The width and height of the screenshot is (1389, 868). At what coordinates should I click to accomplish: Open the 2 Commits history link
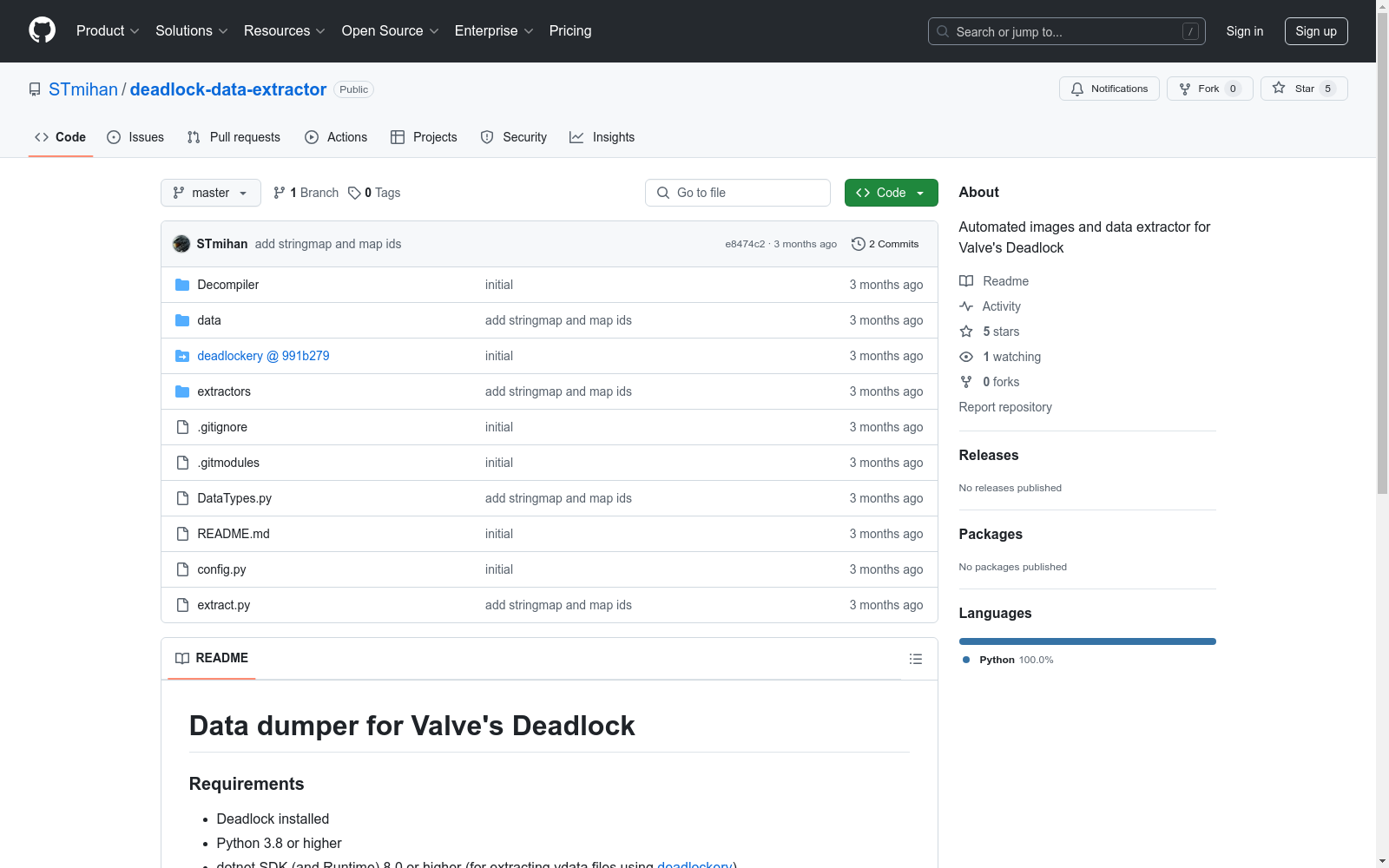pos(885,244)
